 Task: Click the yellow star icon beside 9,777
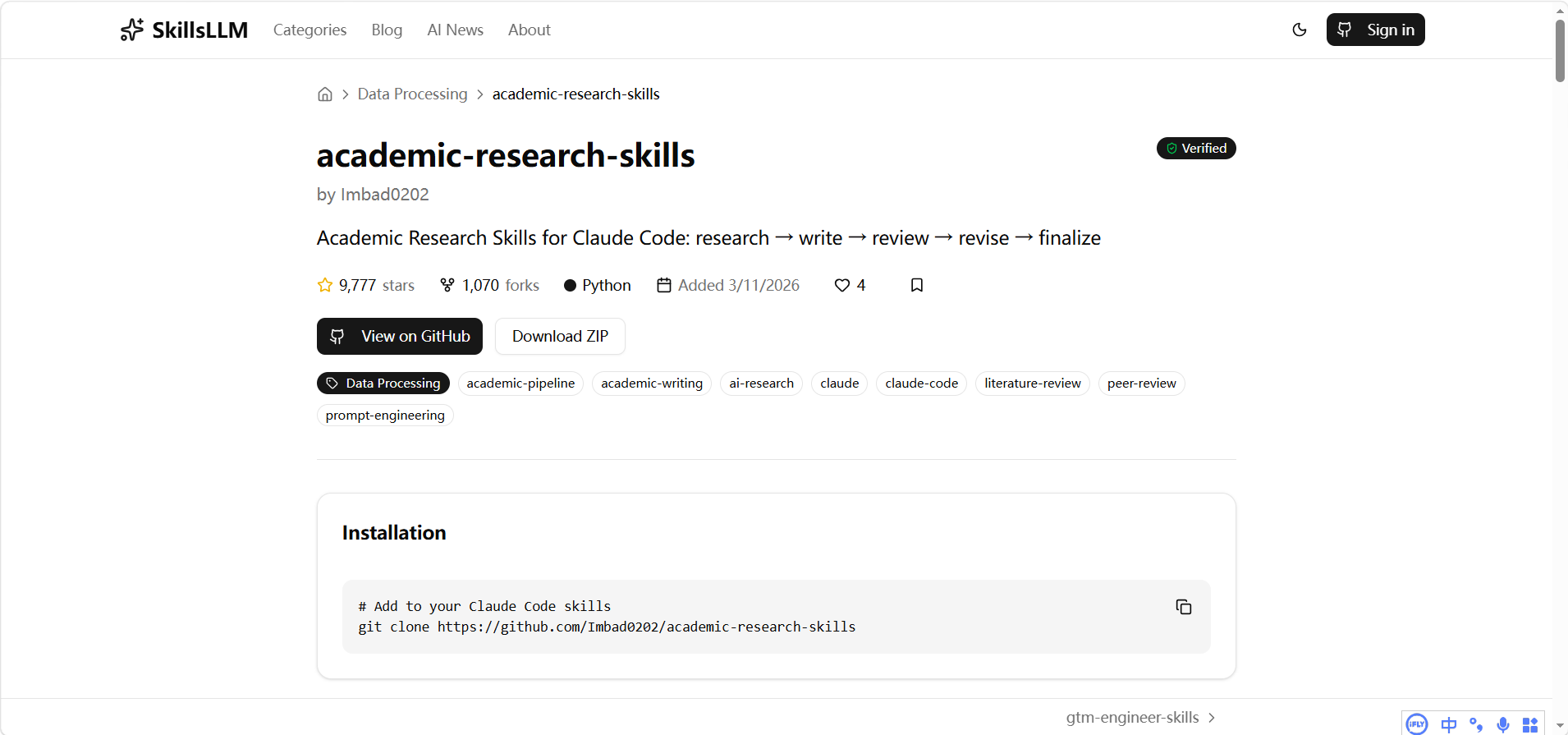click(325, 285)
